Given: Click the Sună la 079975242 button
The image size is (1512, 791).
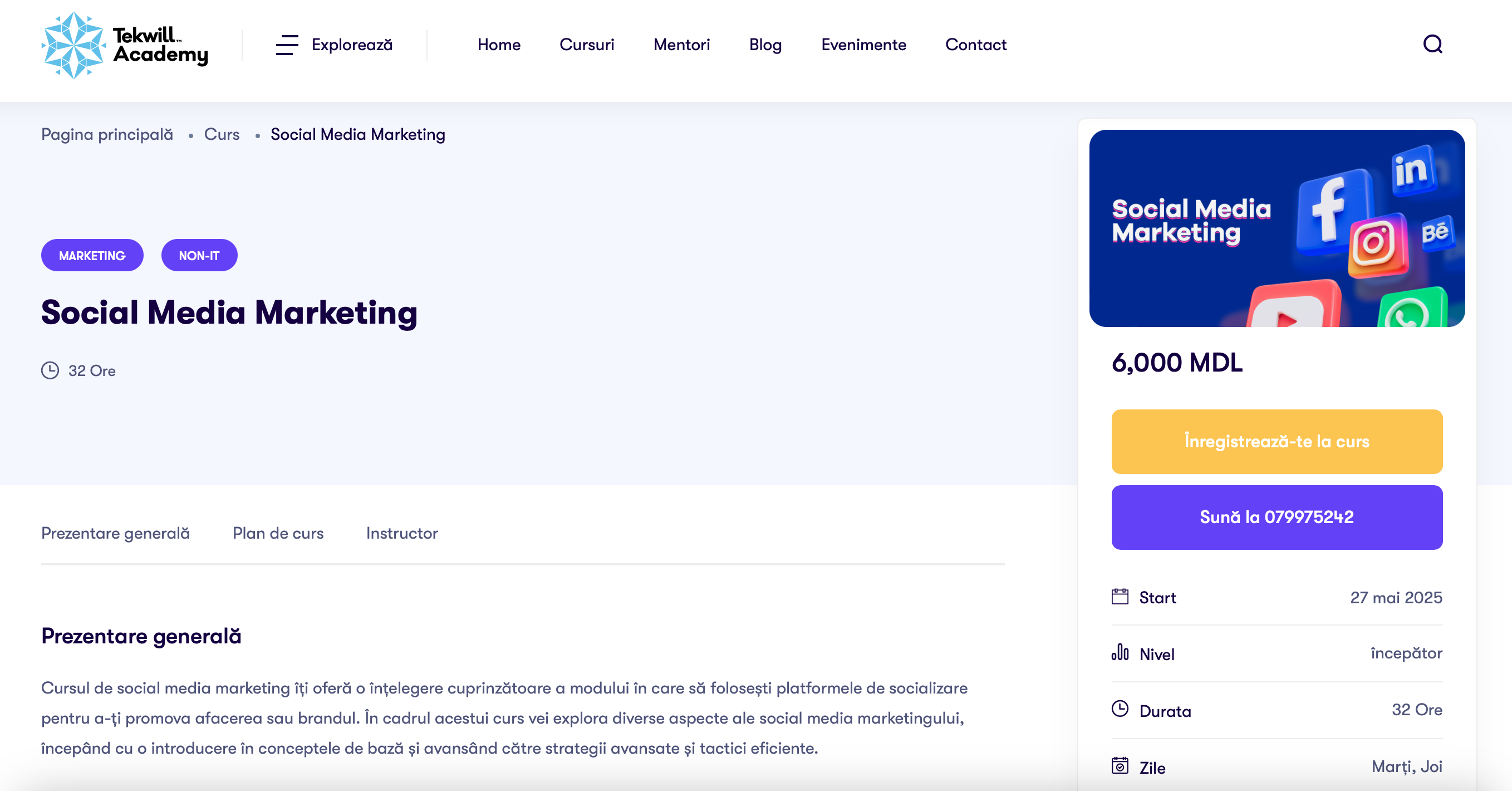Looking at the screenshot, I should click(1277, 517).
